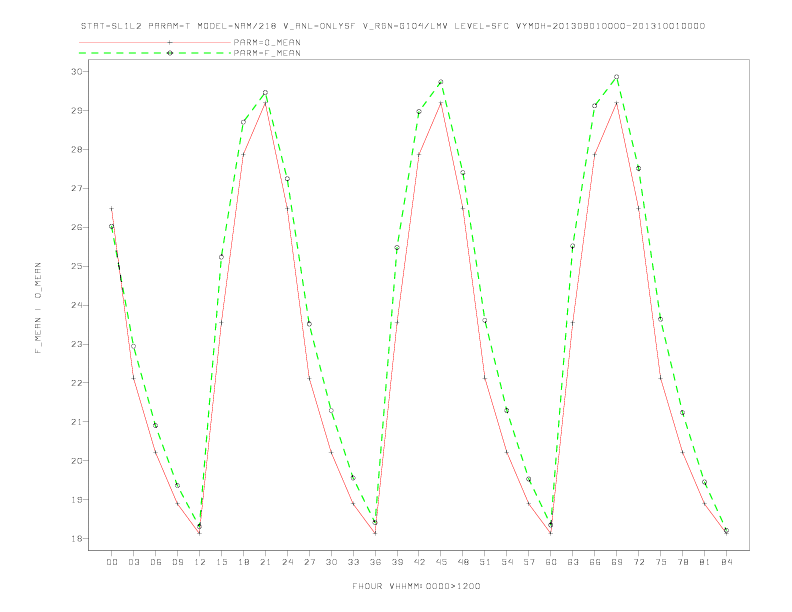
Task: Select the green F_MEAN circle marker at hour 15
Action: tap(221, 257)
